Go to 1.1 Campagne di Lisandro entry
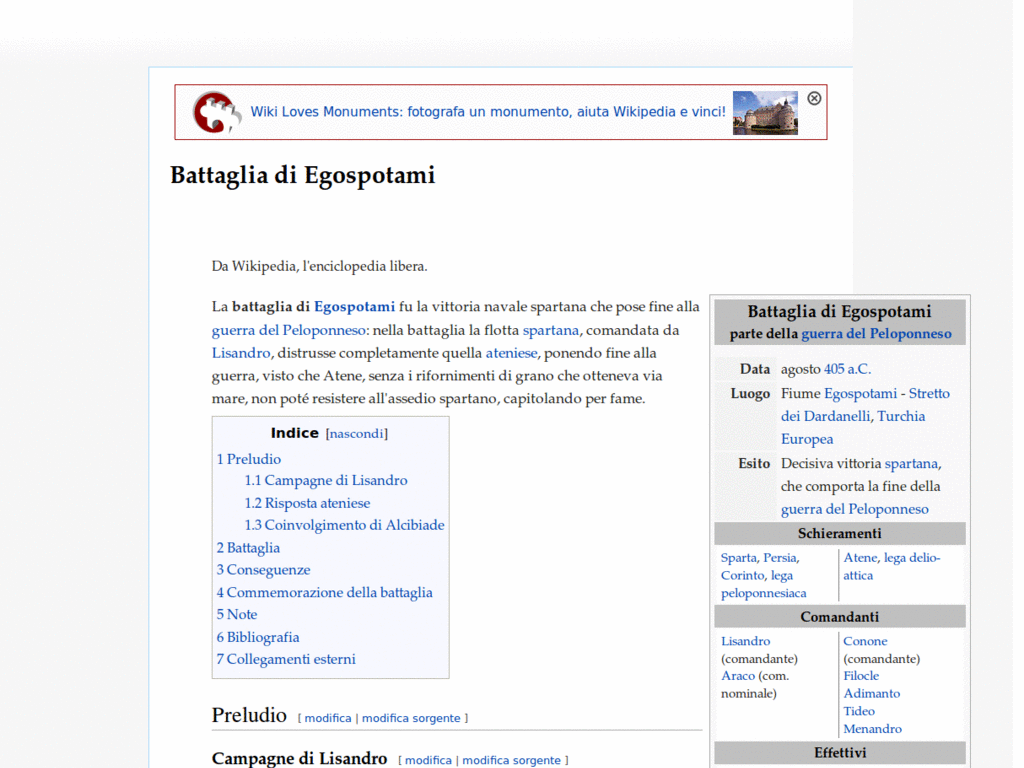The height and width of the screenshot is (768, 1024). 326,481
